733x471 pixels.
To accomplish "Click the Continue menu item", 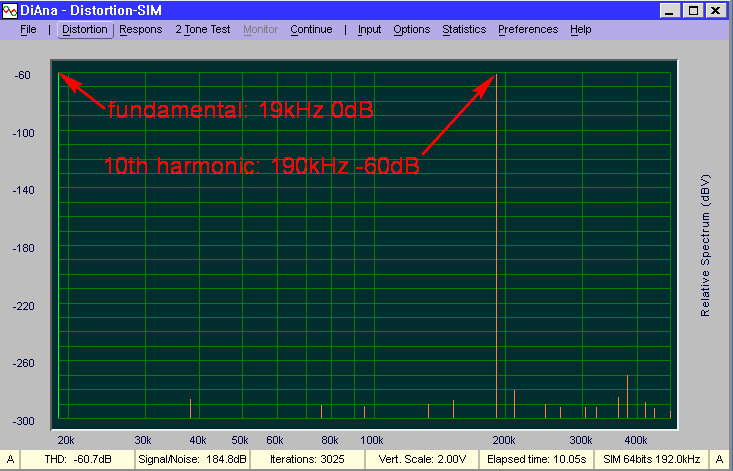I will pos(311,29).
